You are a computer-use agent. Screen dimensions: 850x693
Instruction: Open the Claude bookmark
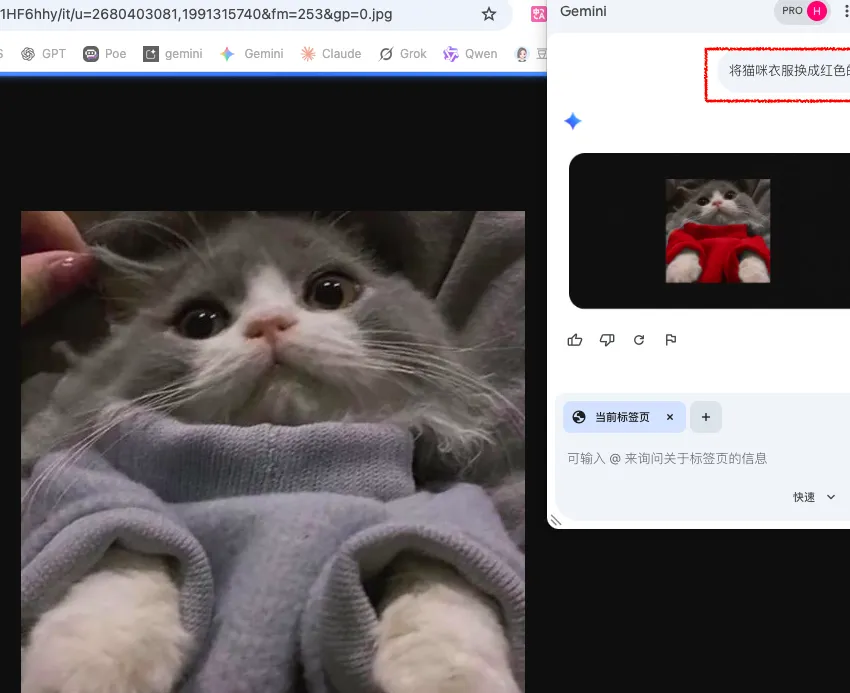[331, 54]
